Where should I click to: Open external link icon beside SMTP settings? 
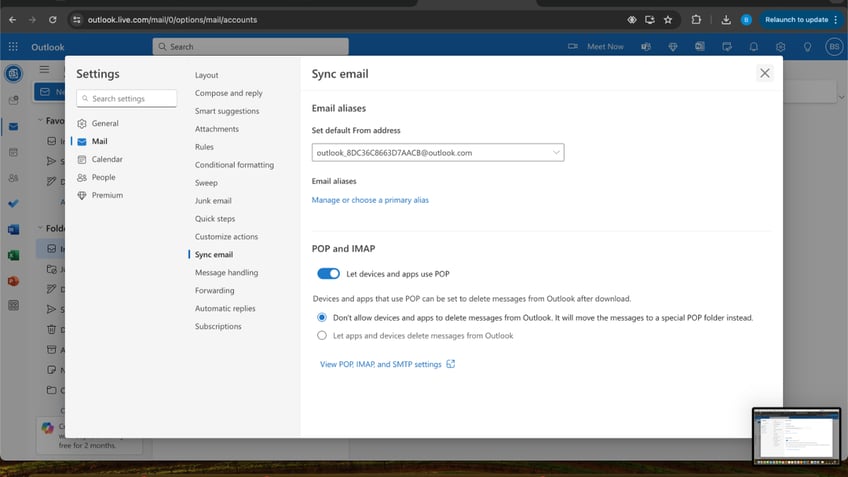point(450,364)
